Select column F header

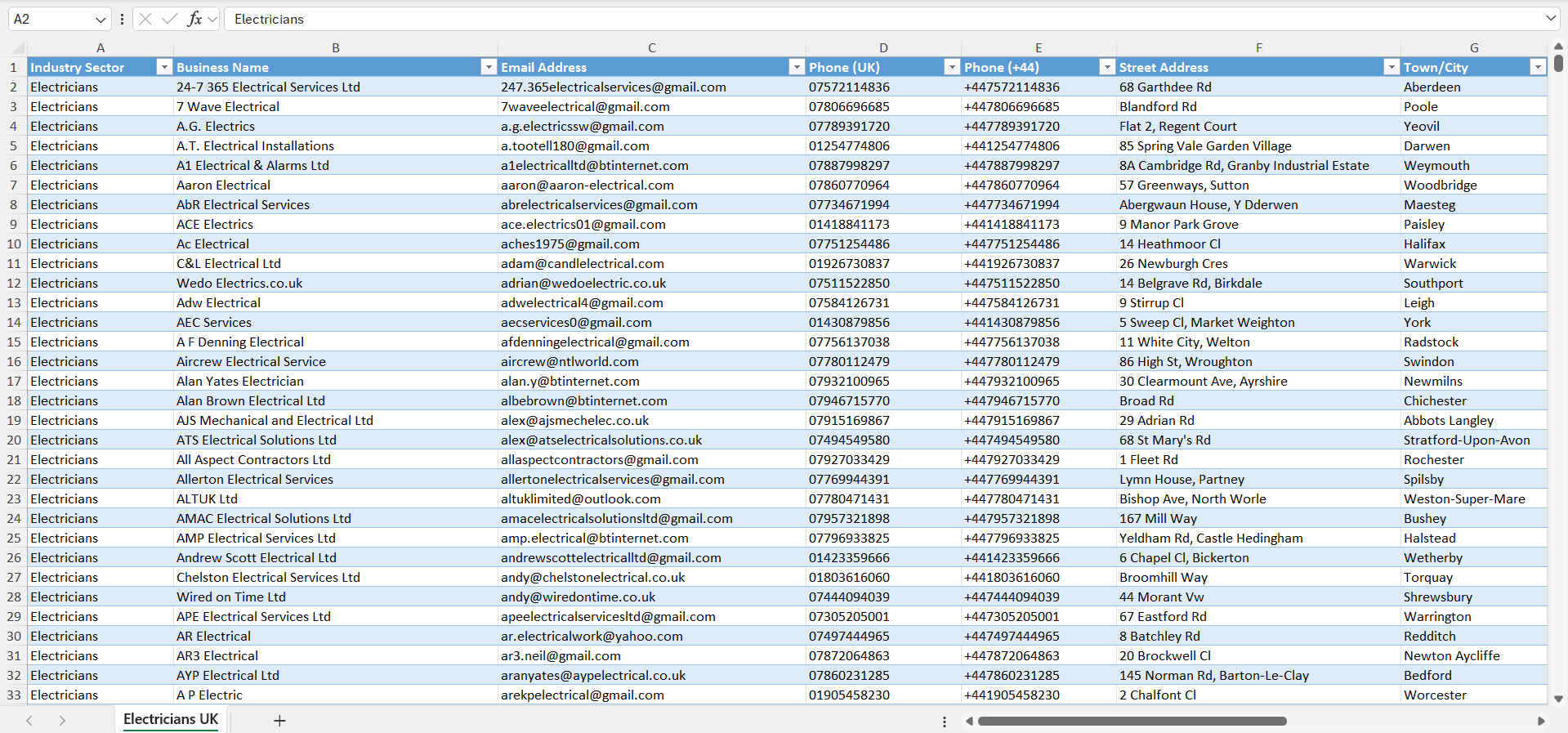[1258, 47]
